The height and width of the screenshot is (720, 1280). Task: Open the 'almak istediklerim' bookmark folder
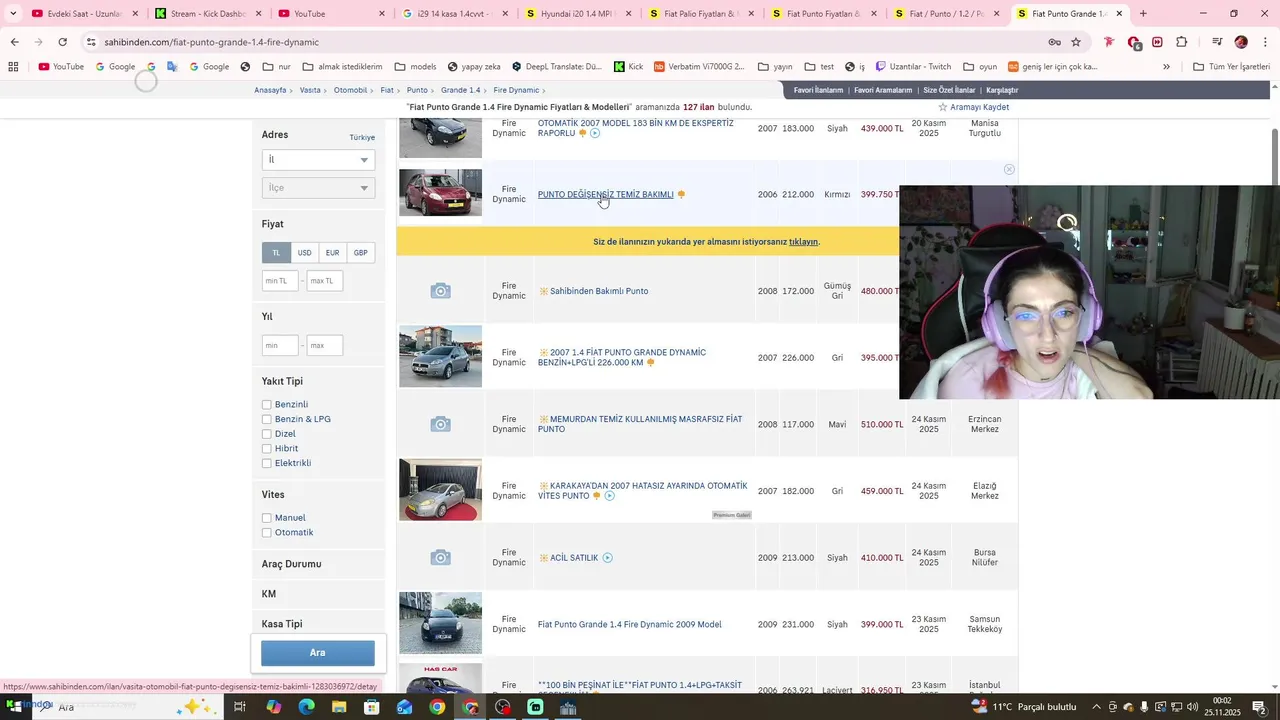(341, 67)
